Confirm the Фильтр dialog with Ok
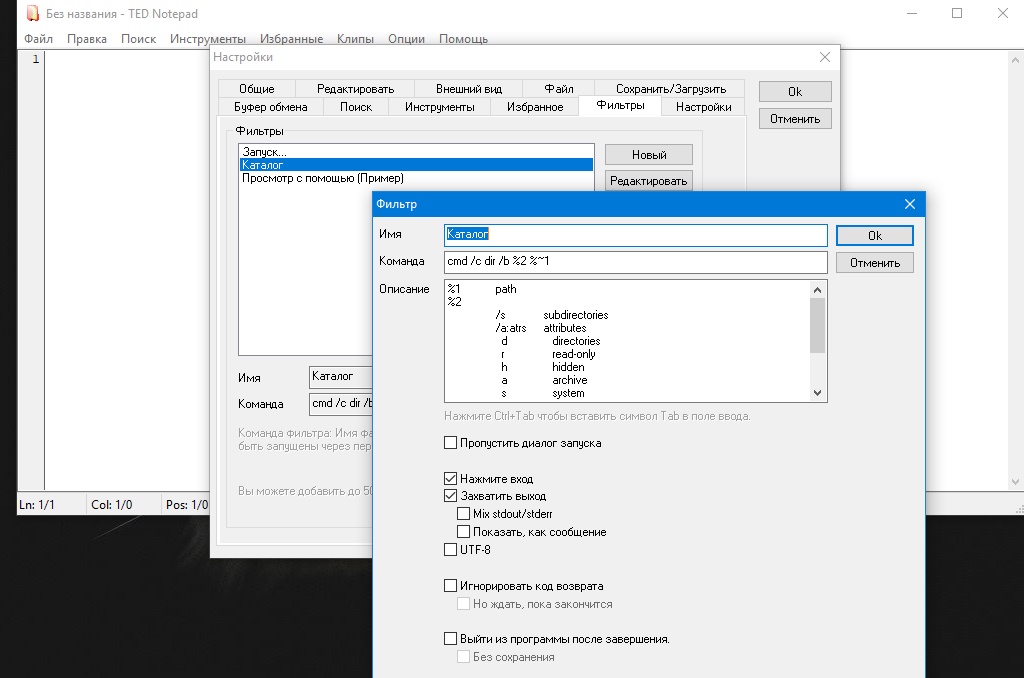 875,236
